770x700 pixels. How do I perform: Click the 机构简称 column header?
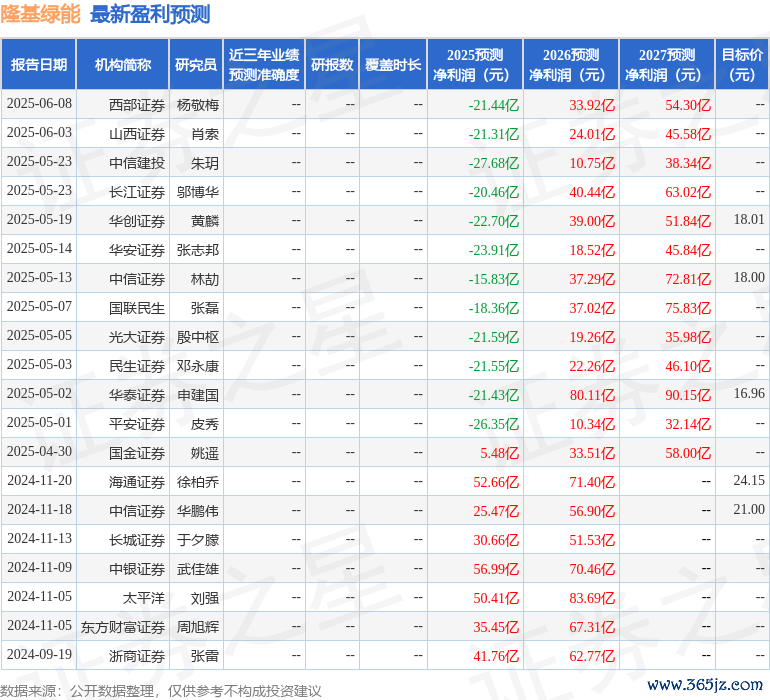tap(123, 65)
